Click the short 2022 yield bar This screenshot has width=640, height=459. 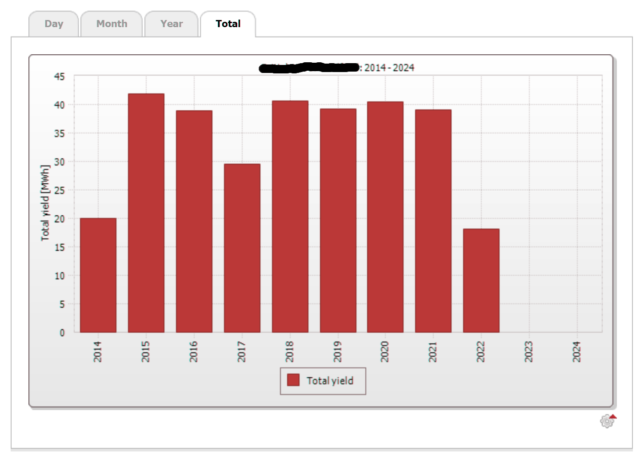(481, 280)
